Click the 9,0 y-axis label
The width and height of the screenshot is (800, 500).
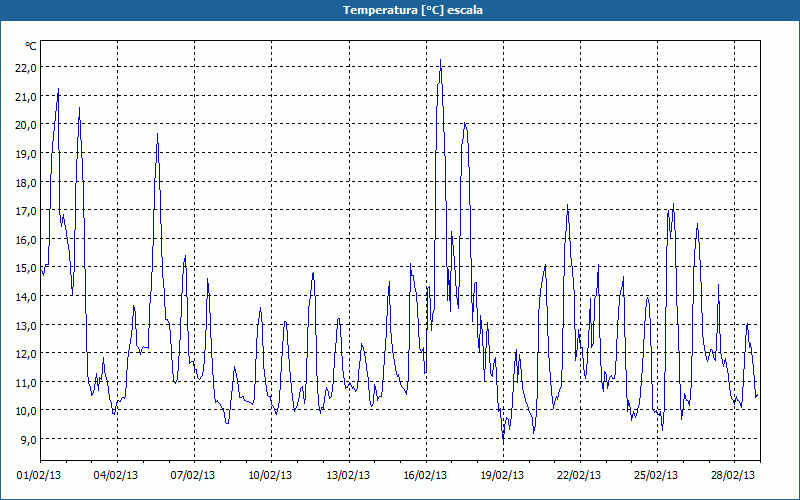coord(29,439)
